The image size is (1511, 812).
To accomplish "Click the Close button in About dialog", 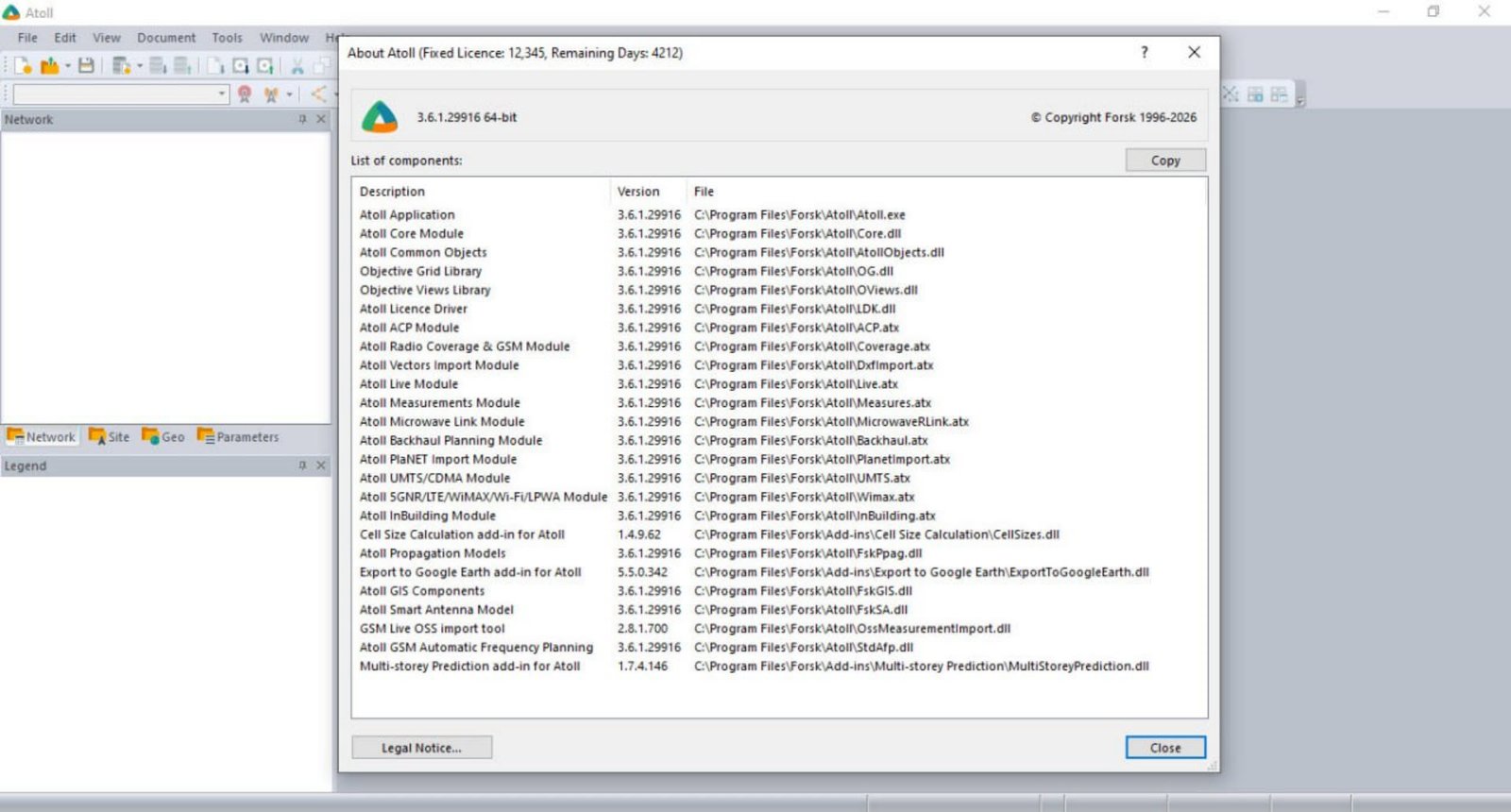I will tap(1165, 748).
